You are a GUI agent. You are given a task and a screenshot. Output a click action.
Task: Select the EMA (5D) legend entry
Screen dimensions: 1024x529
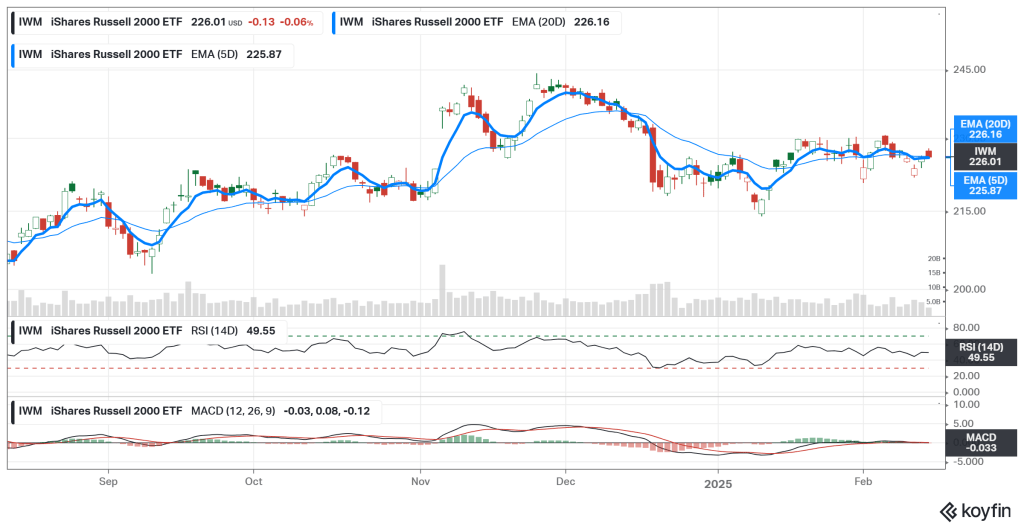(x=150, y=54)
